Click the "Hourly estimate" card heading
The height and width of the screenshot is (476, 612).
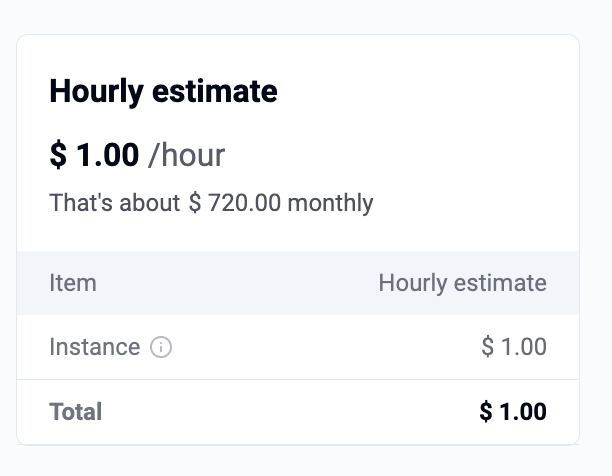[163, 92]
